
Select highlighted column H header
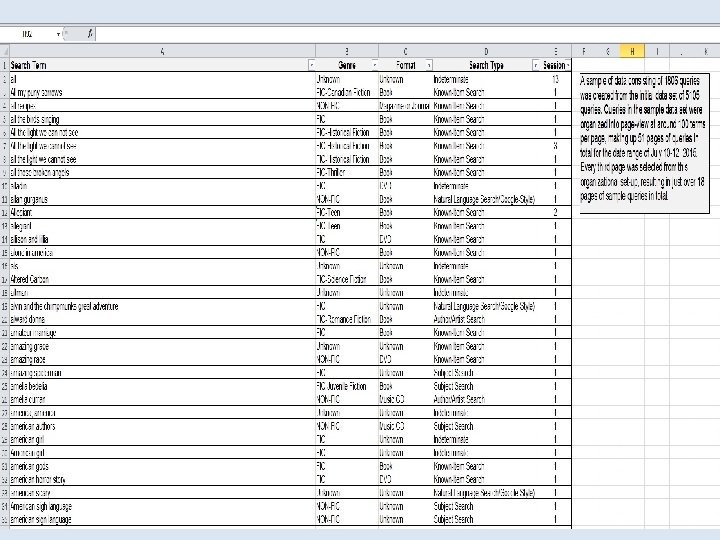pyautogui.click(x=632, y=51)
